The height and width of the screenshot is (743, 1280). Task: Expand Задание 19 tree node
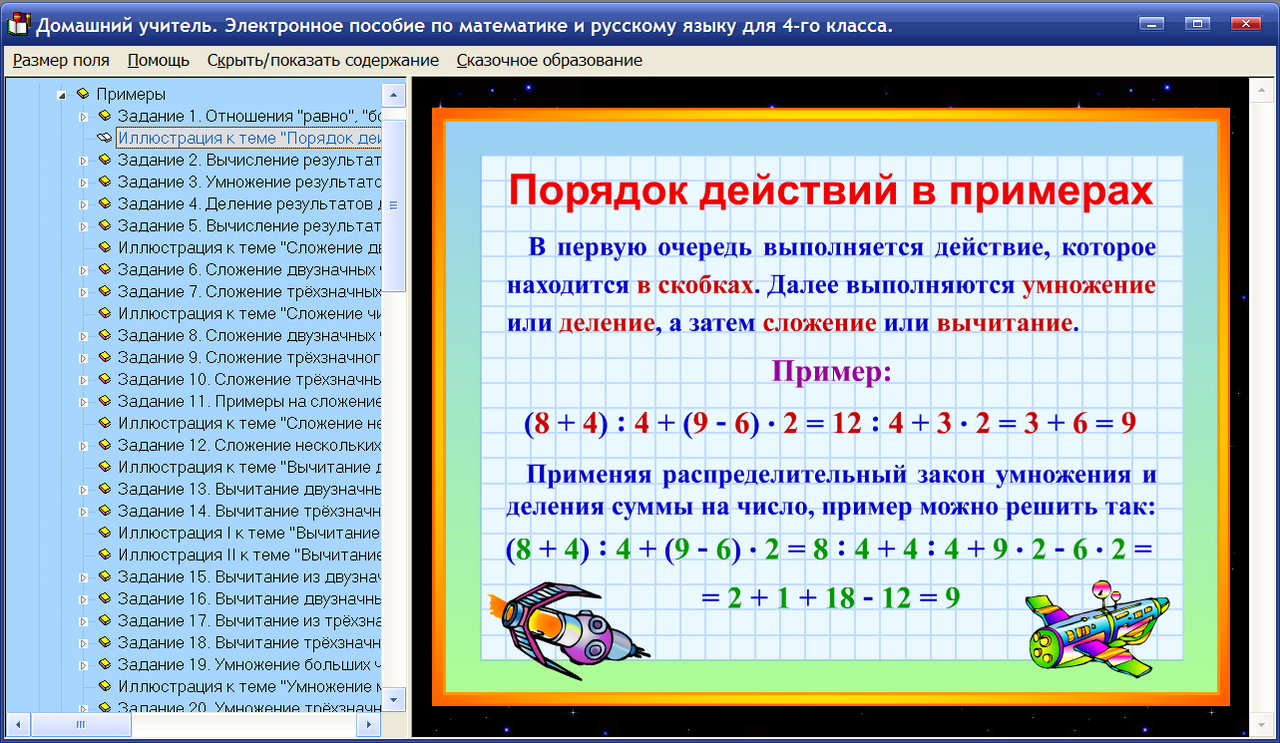click(84, 665)
